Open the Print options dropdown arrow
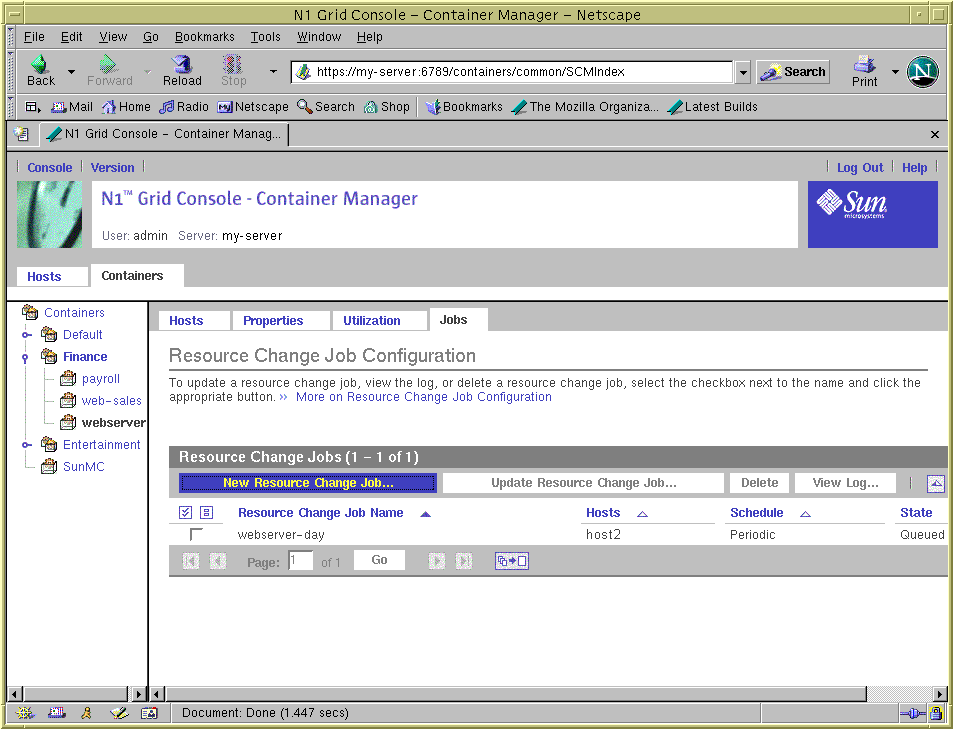The image size is (953, 729). 895,72
